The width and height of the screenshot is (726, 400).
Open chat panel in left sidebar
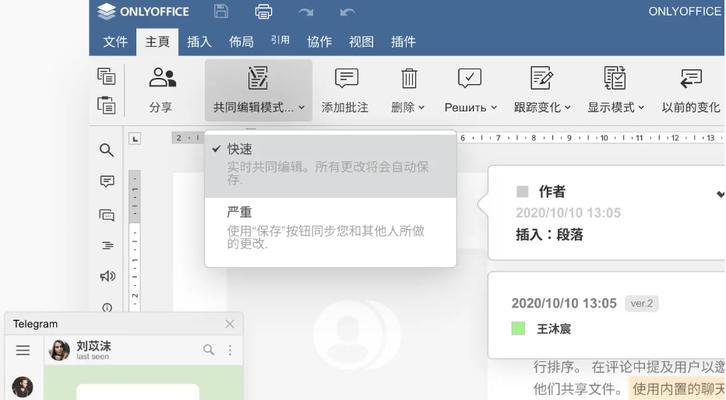point(107,215)
